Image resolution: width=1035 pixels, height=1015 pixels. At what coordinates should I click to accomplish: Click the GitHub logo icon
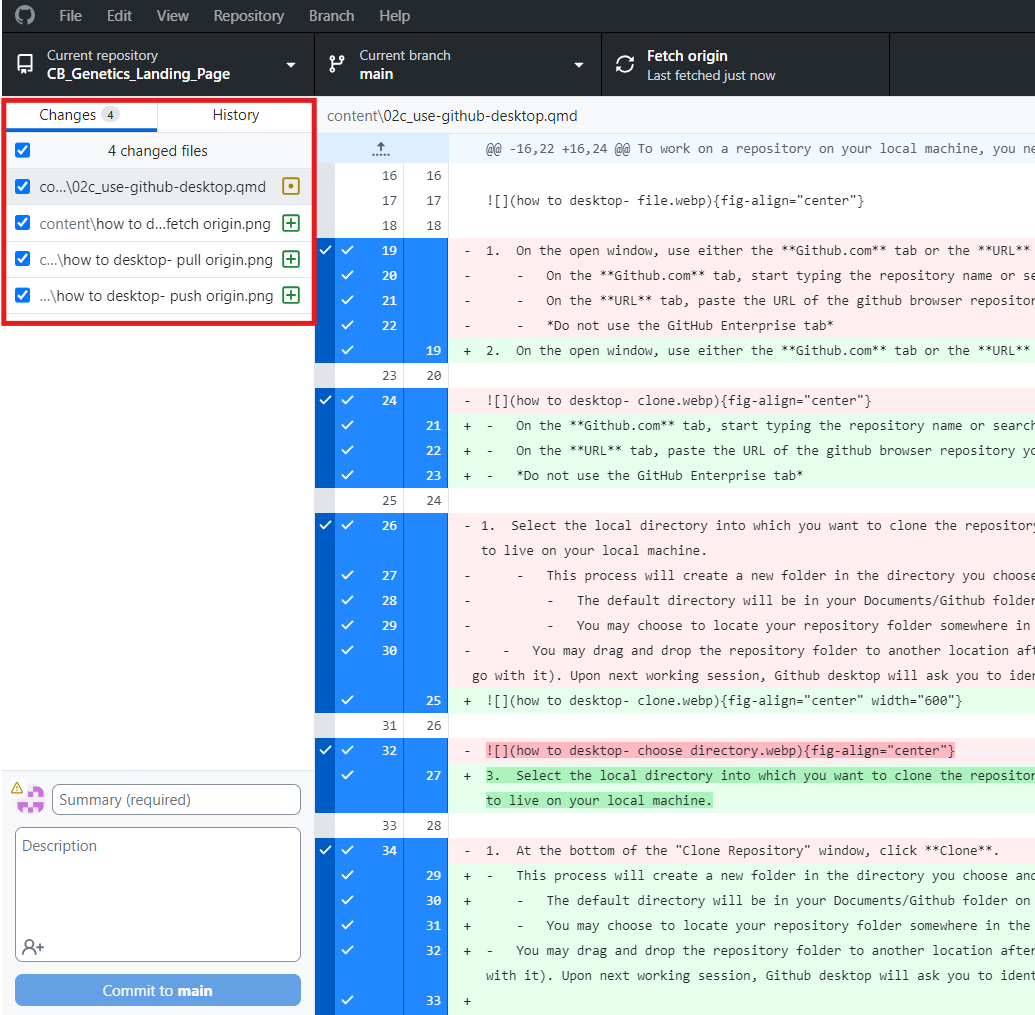tap(24, 15)
